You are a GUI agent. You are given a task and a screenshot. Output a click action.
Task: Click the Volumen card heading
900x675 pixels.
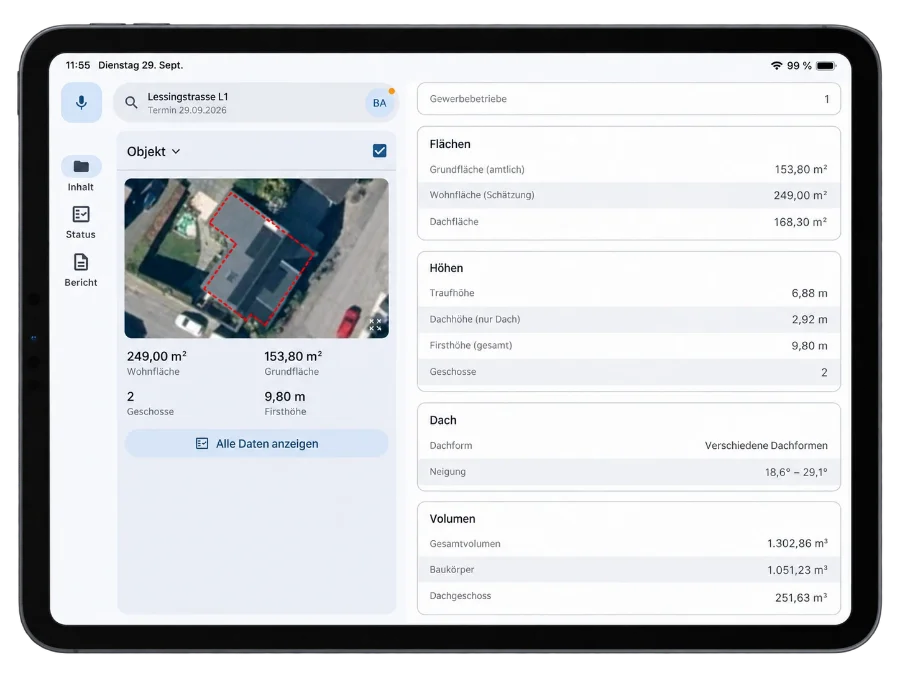452,519
